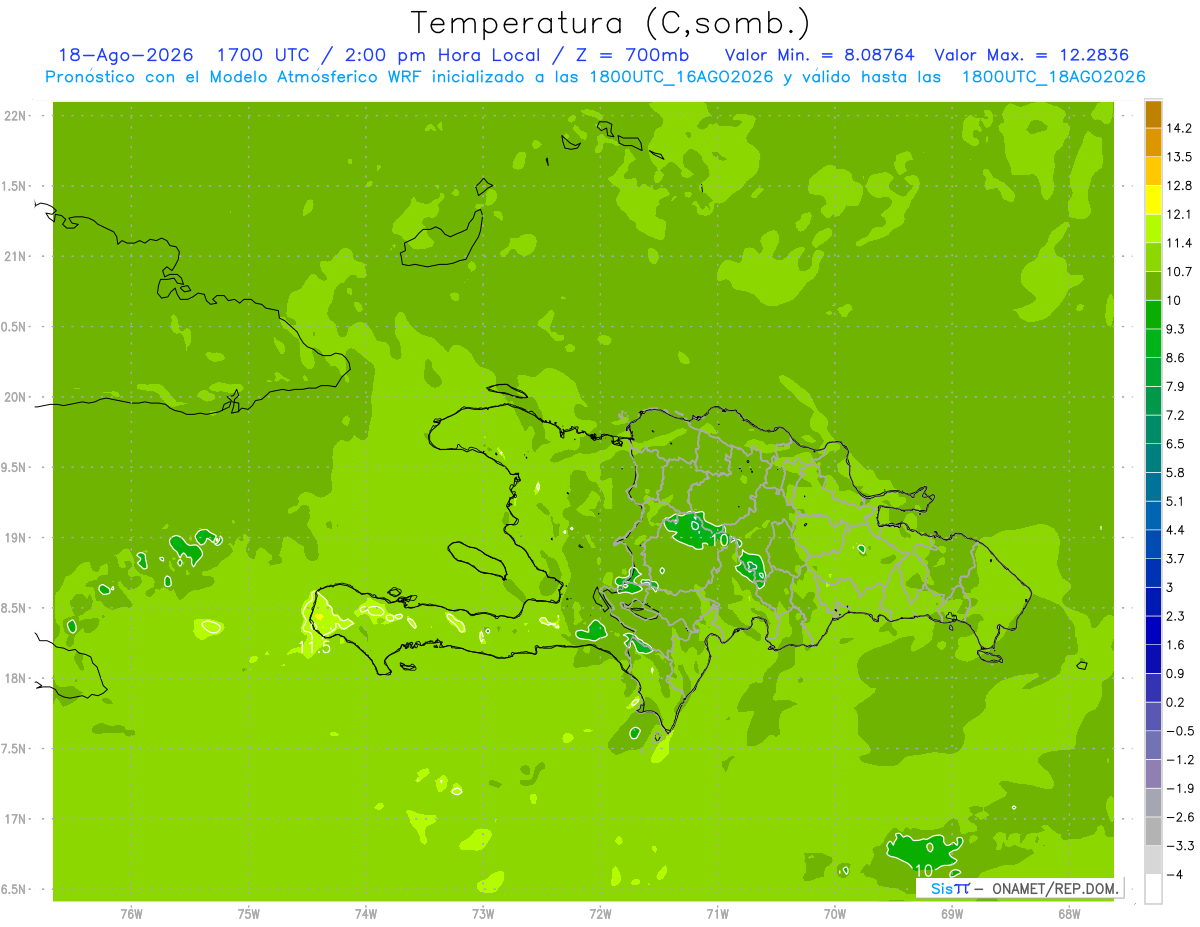Click the "Valor Max. = 12.2836" readout
This screenshot has width=1200, height=927.
[x=1032, y=55]
